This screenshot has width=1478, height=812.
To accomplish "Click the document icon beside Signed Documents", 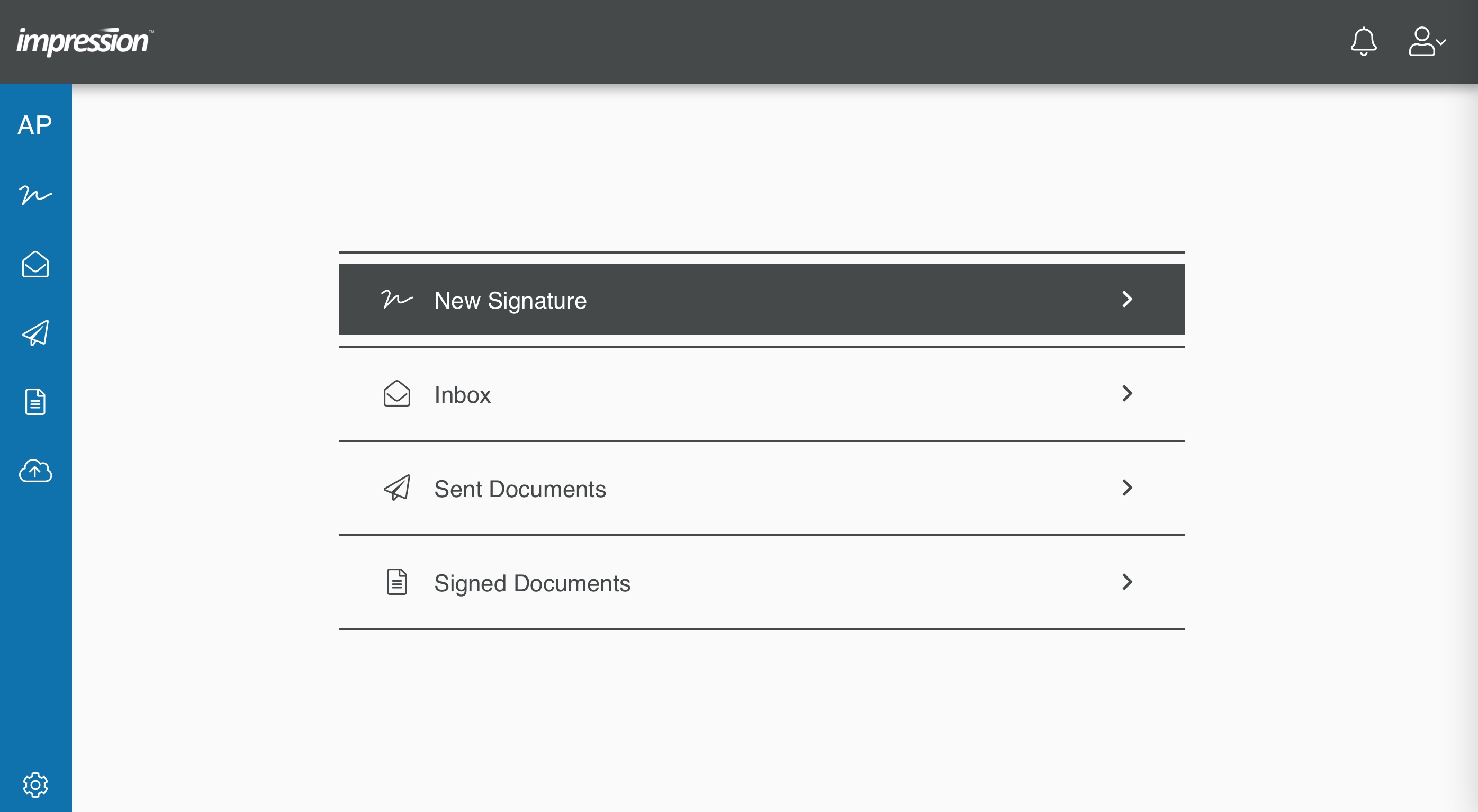I will (x=396, y=582).
